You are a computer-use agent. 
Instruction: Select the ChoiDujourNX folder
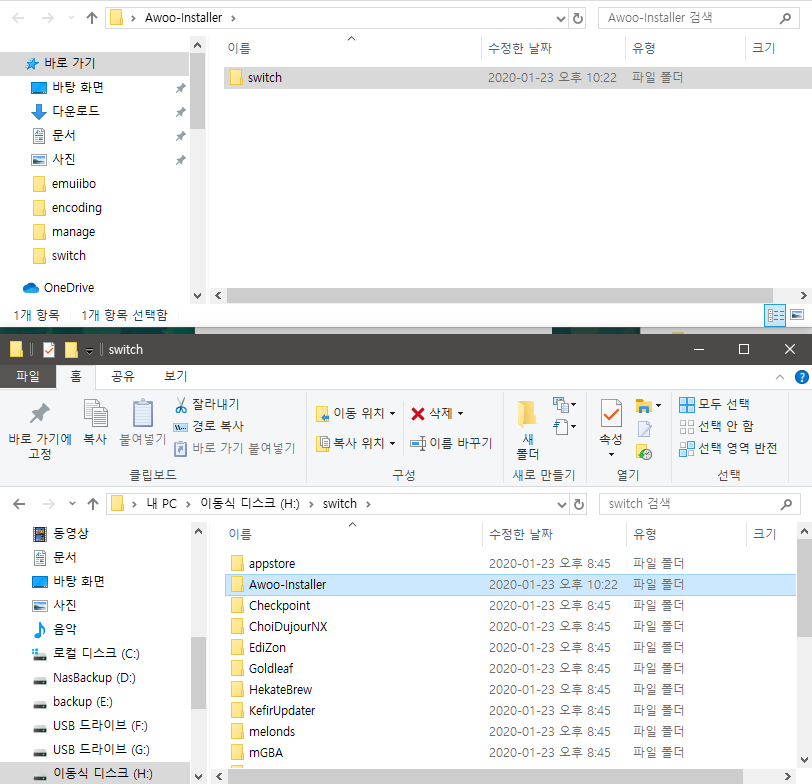(x=288, y=627)
